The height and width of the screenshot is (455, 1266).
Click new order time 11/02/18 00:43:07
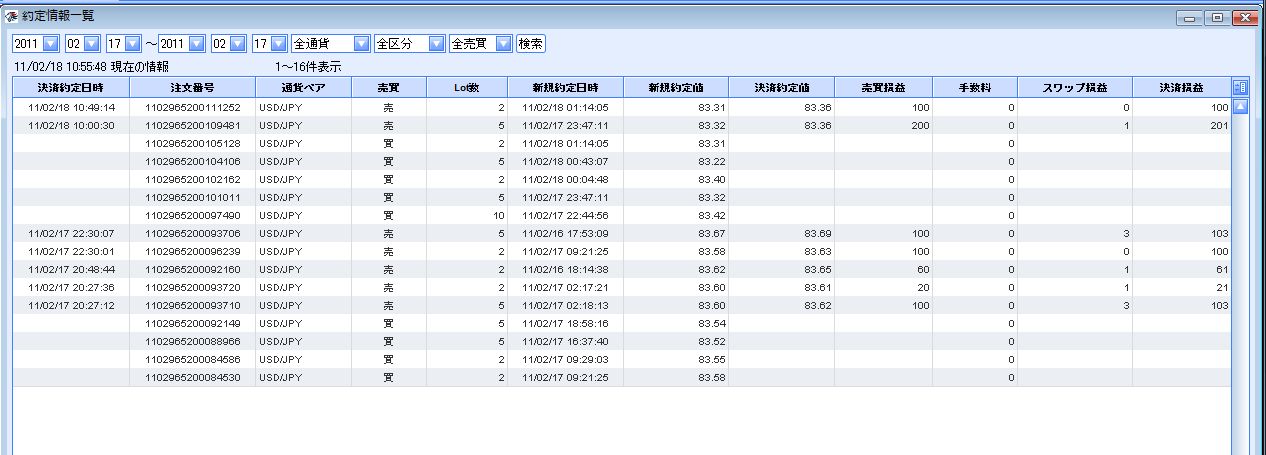(x=566, y=161)
